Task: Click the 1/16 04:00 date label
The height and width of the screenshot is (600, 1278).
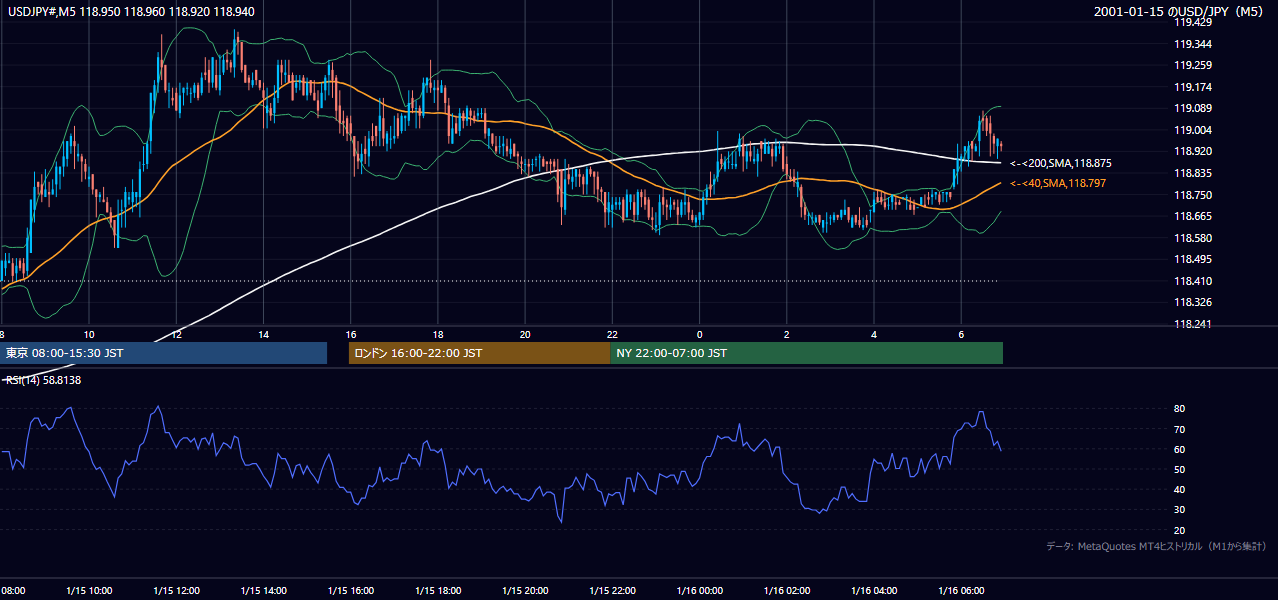Action: coord(874,590)
